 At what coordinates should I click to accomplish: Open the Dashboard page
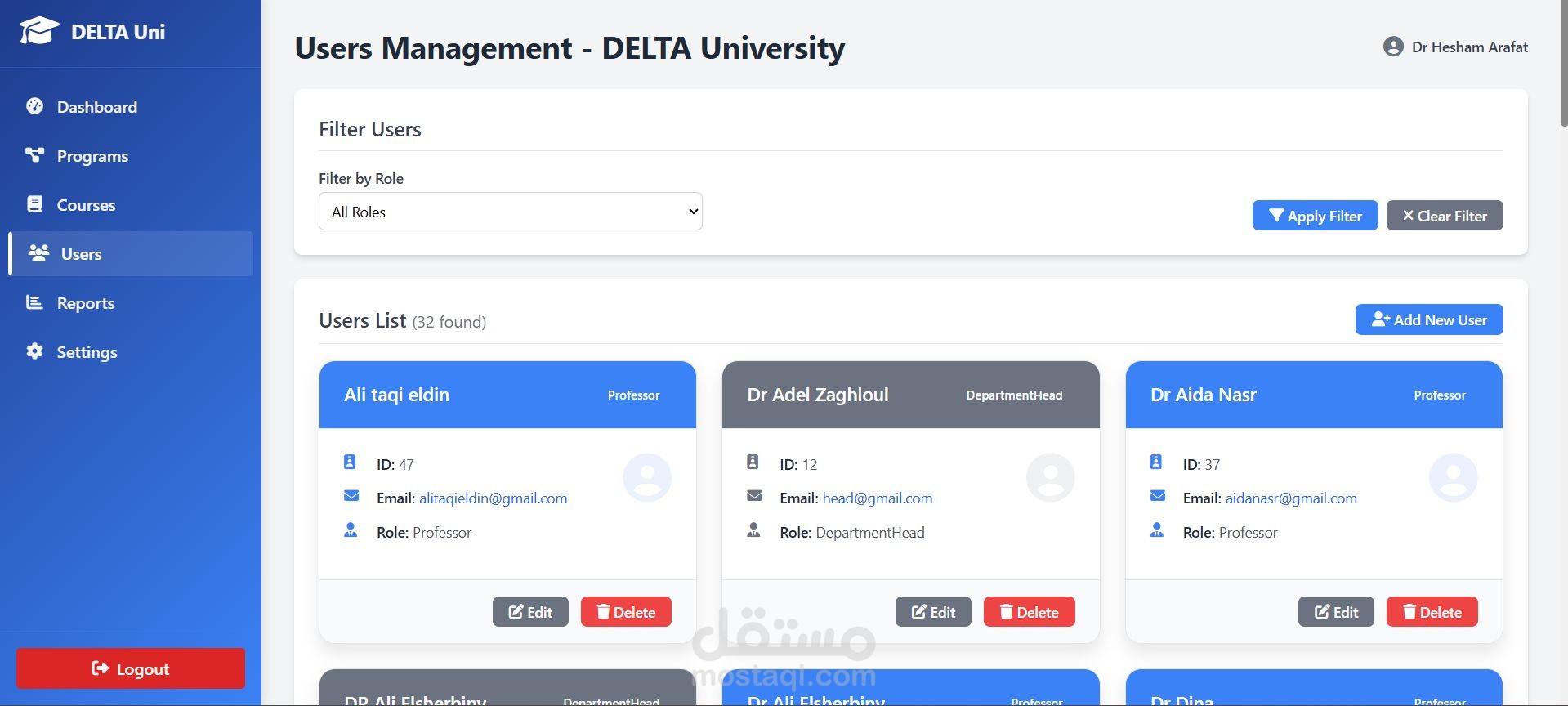coord(131,106)
